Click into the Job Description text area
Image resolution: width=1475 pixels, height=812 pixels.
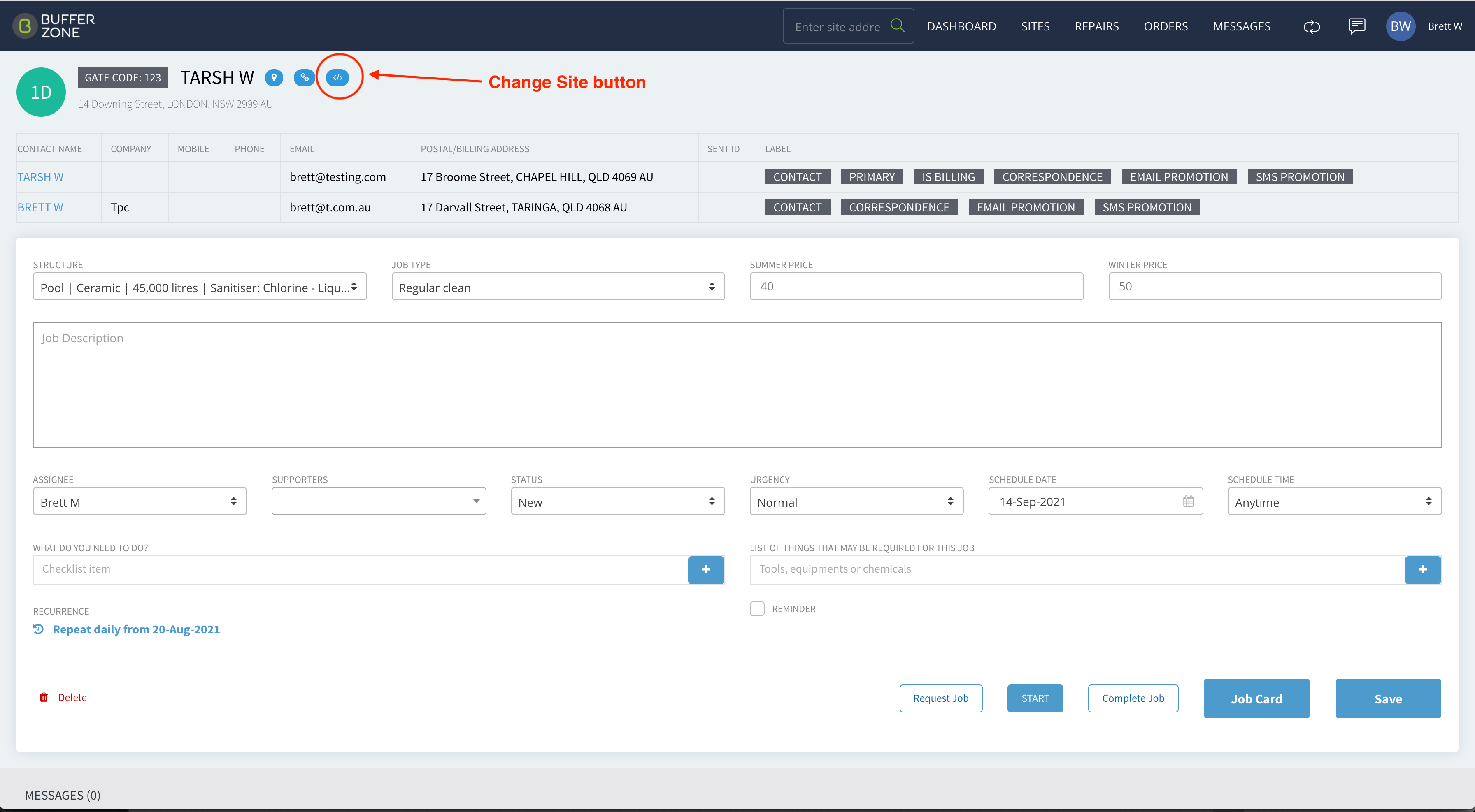(737, 385)
